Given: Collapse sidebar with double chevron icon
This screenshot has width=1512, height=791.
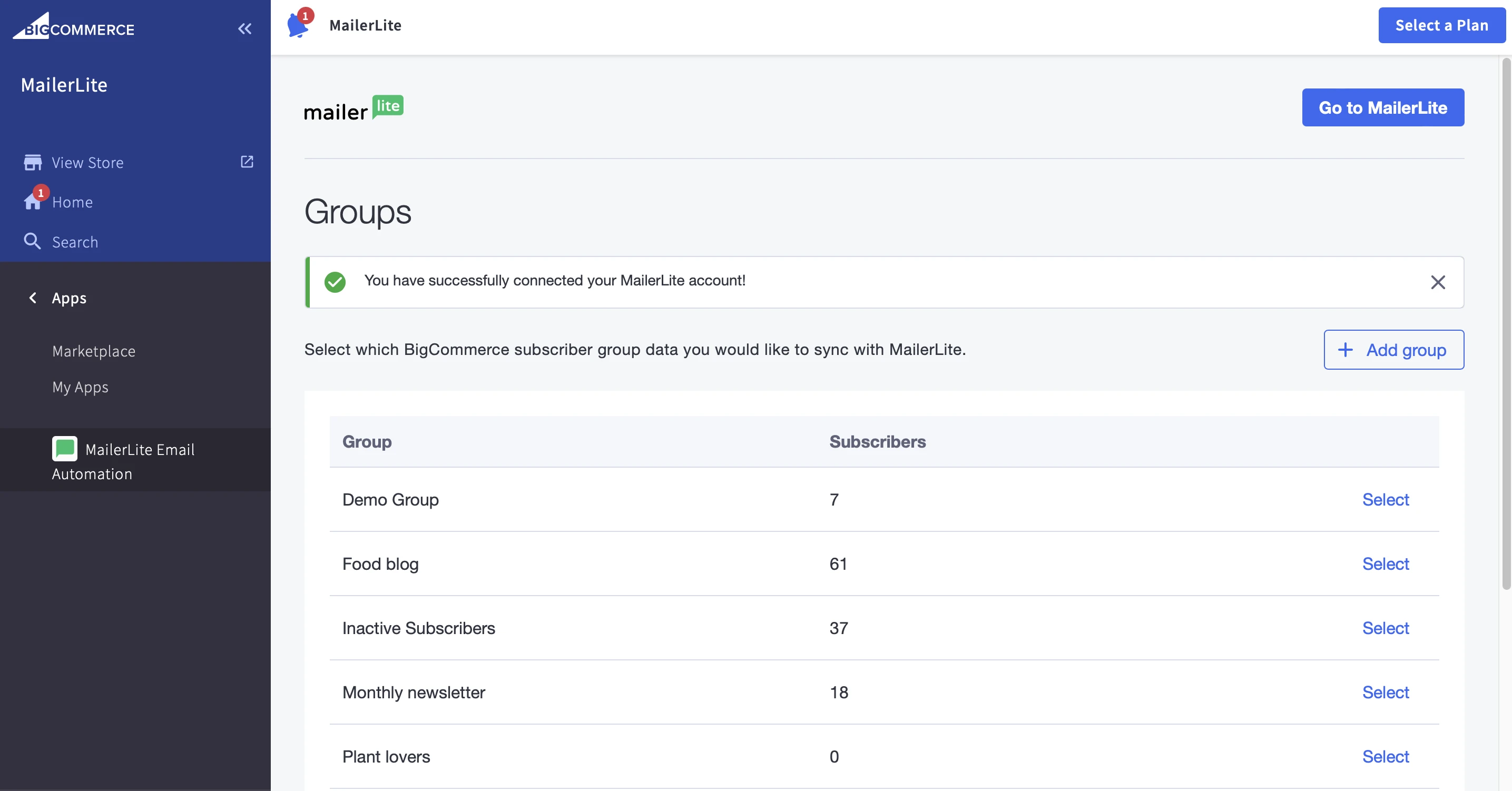Looking at the screenshot, I should [245, 28].
